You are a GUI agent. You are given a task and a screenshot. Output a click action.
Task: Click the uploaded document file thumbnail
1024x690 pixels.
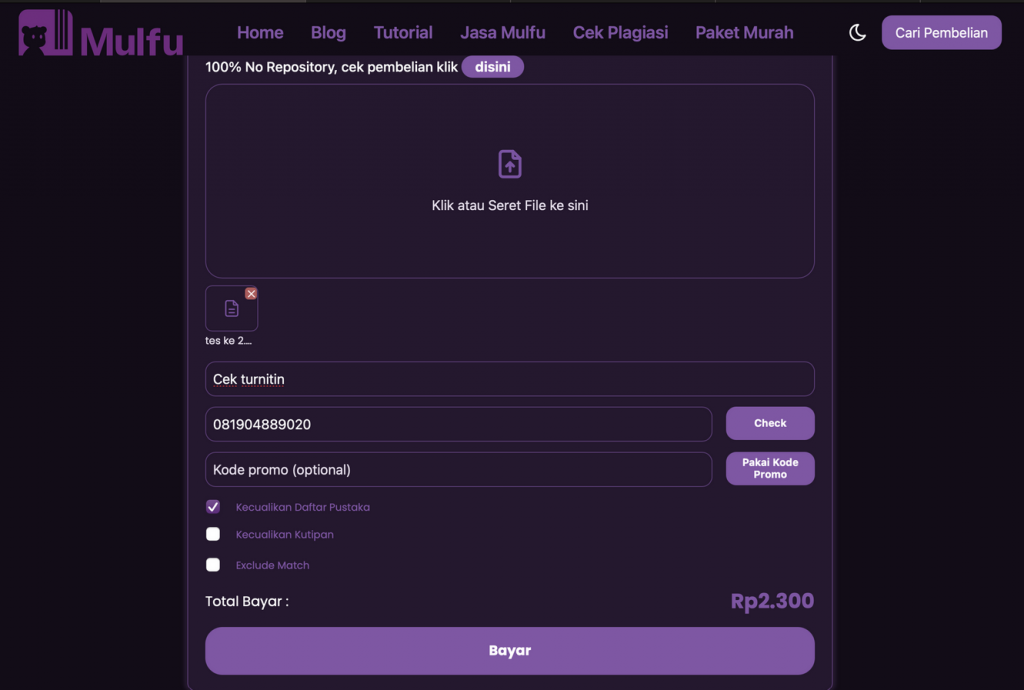coord(231,309)
